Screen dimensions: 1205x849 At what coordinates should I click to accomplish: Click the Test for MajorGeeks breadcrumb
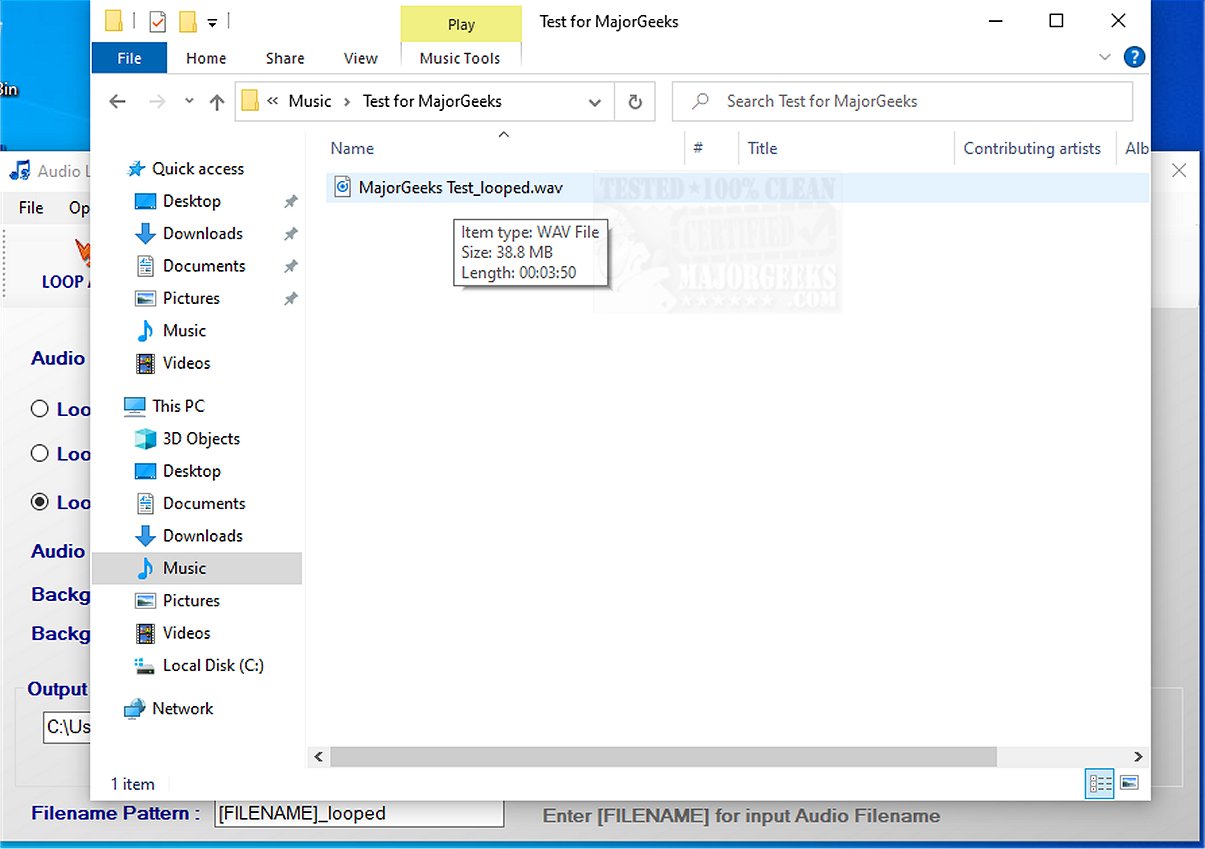(x=432, y=101)
